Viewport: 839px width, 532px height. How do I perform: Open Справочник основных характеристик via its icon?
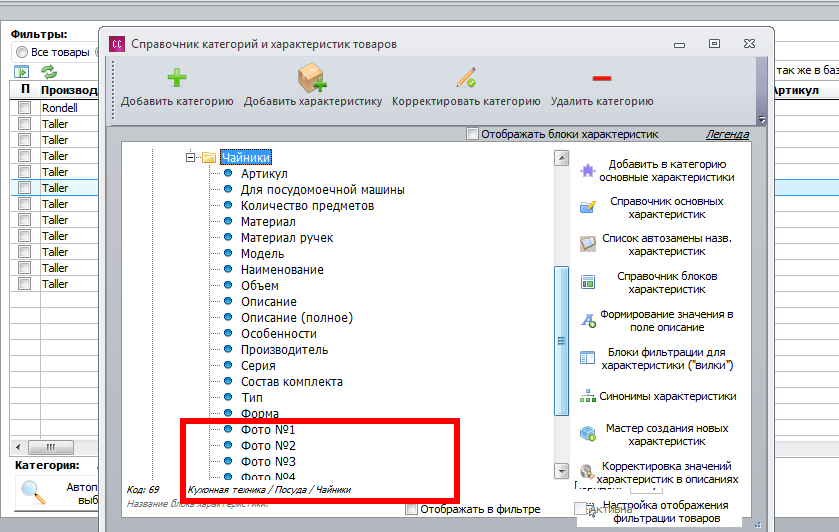coord(588,207)
